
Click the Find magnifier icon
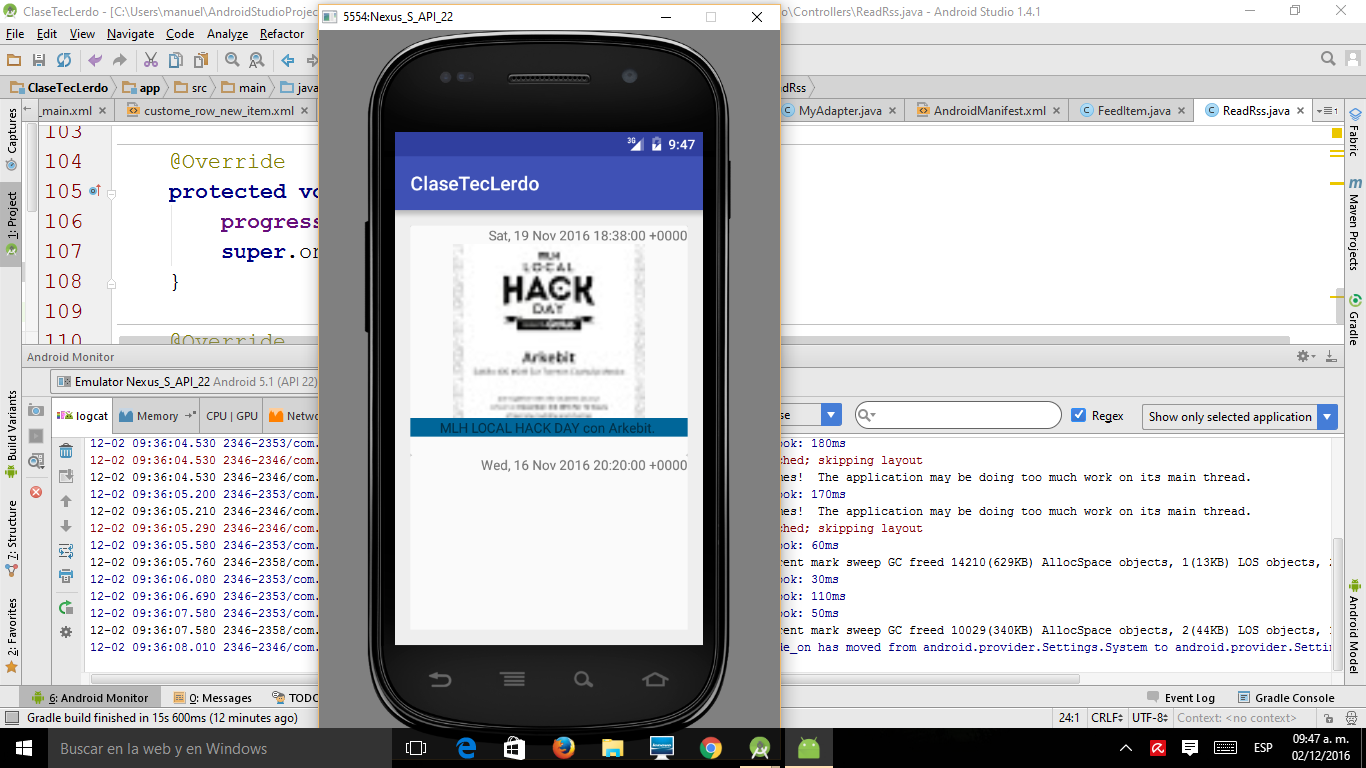click(232, 60)
